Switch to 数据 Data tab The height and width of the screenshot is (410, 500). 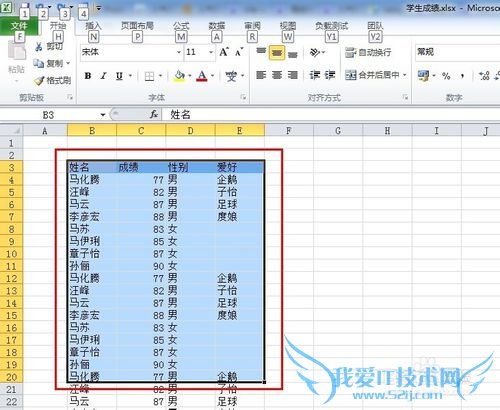tap(217, 26)
